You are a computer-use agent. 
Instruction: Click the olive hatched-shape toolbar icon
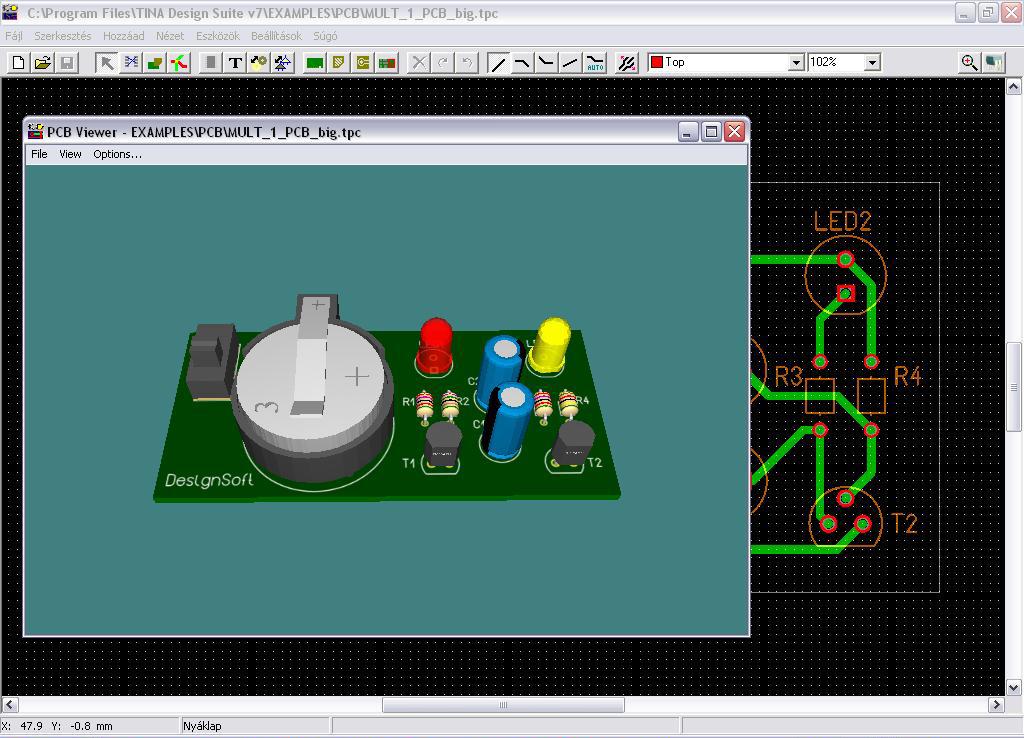339,63
